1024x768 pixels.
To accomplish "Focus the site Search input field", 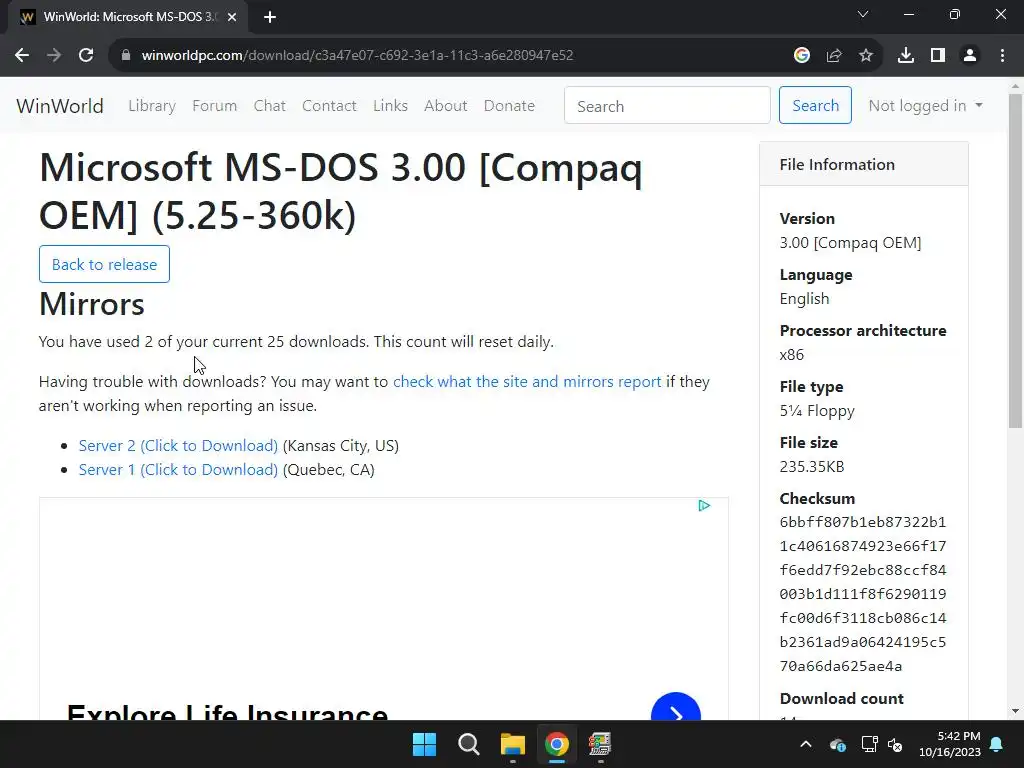I will click(667, 105).
